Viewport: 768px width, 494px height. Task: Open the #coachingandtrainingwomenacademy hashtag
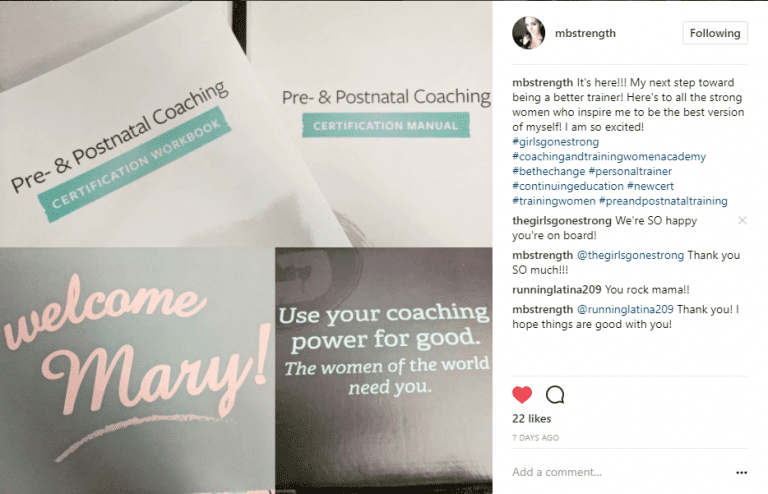pyautogui.click(x=609, y=157)
